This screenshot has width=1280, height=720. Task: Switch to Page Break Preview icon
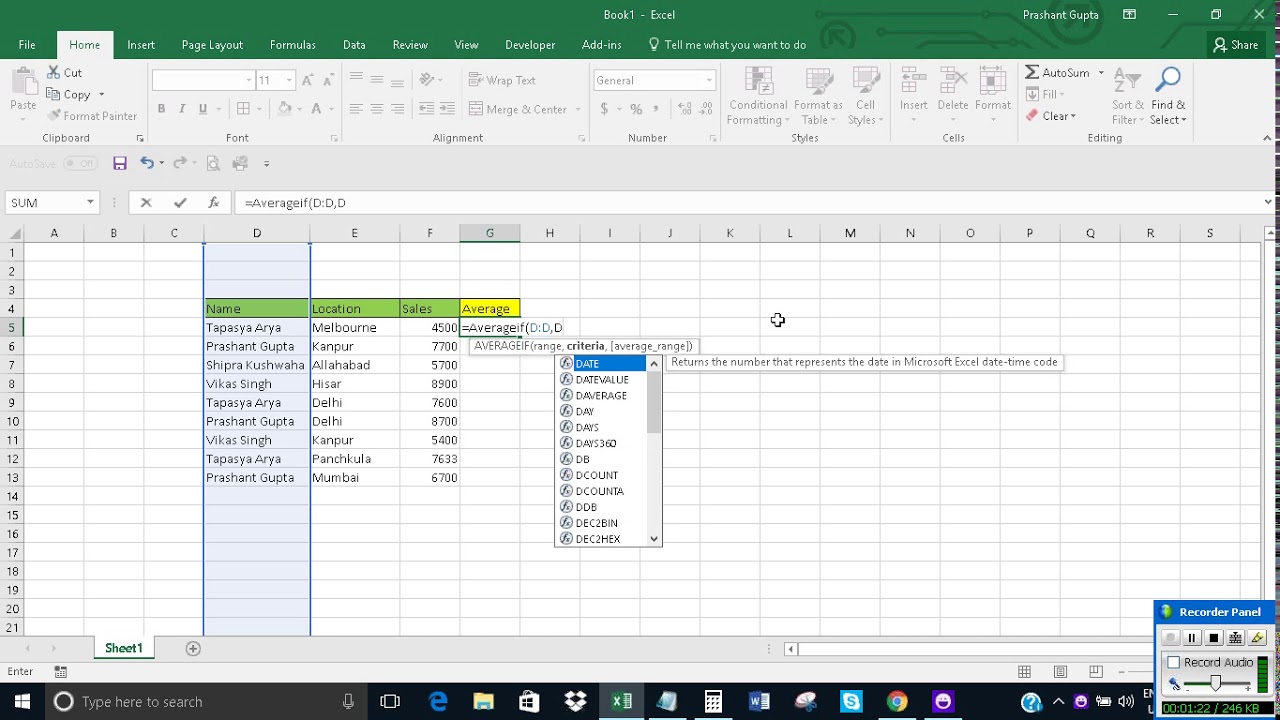tap(1096, 671)
